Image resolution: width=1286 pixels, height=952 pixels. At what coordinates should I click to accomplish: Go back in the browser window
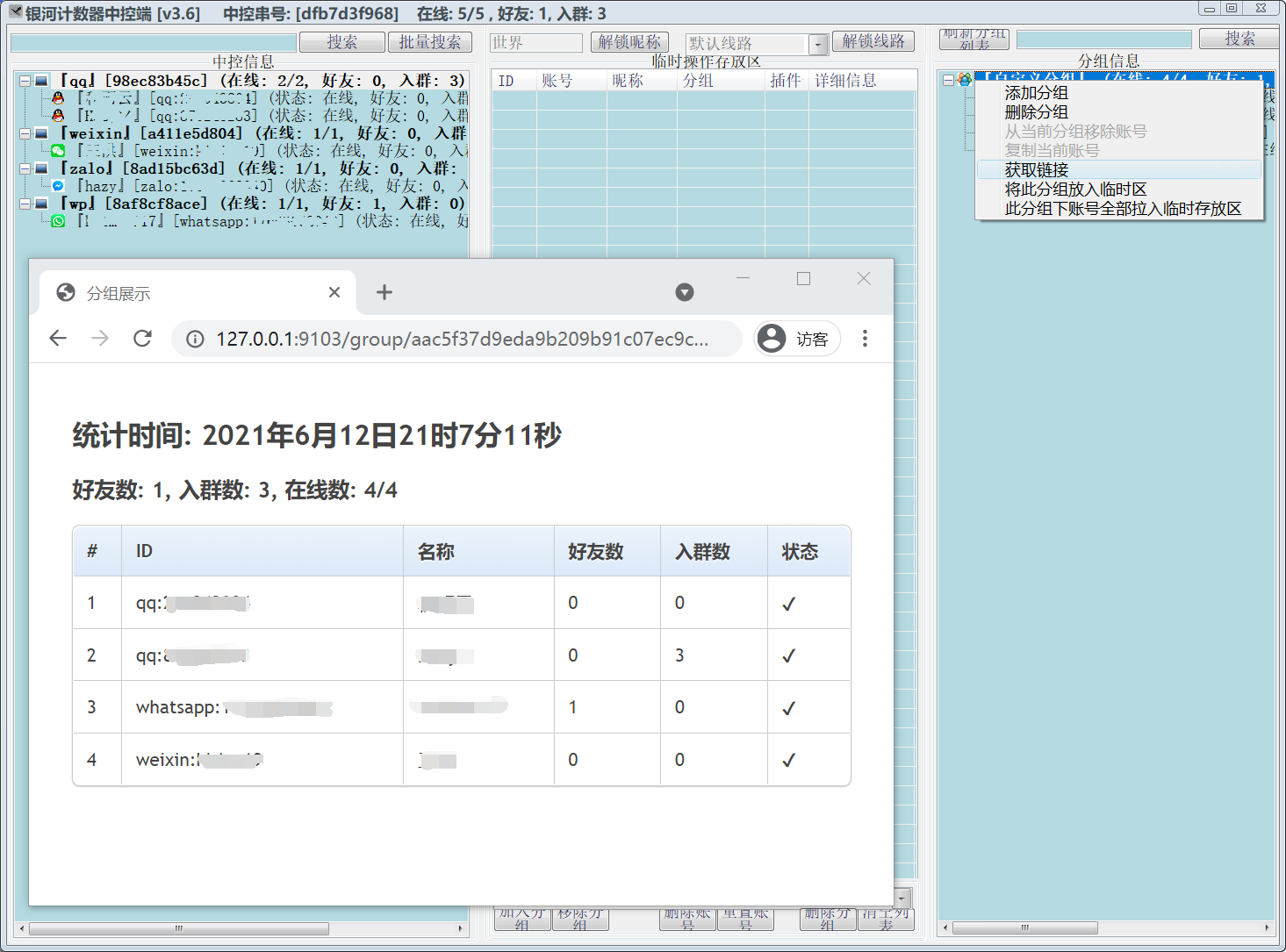tap(58, 339)
